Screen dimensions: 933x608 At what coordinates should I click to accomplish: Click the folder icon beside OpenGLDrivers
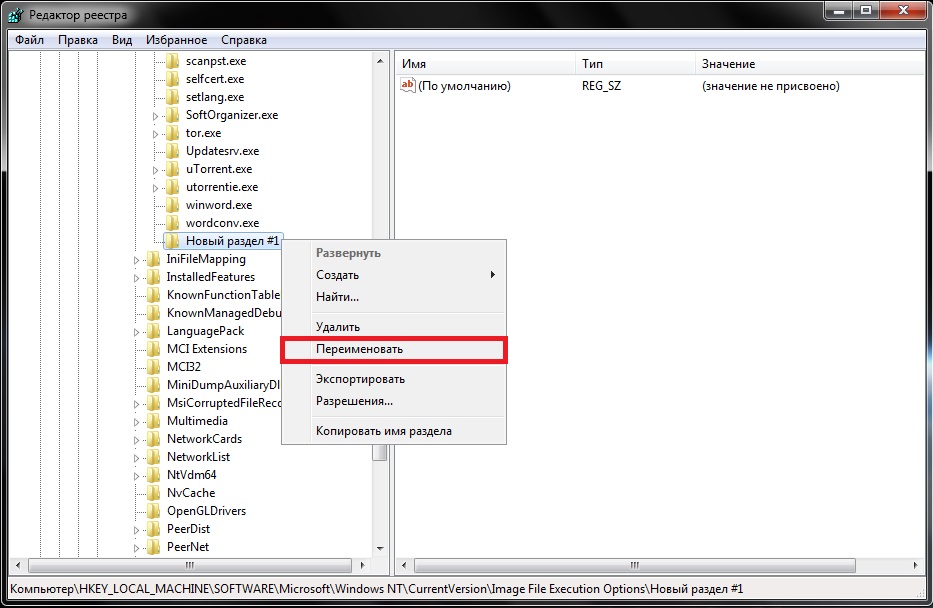coord(153,511)
